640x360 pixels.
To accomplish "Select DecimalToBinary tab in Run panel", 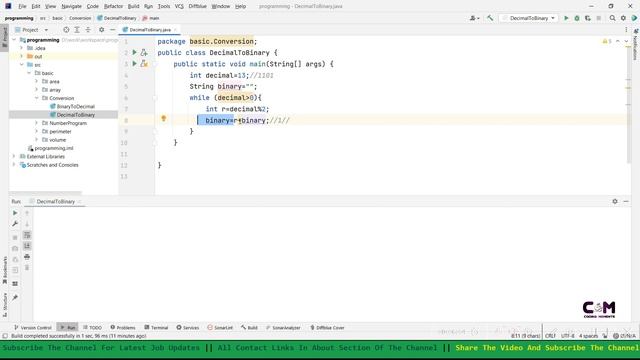I will (x=56, y=202).
